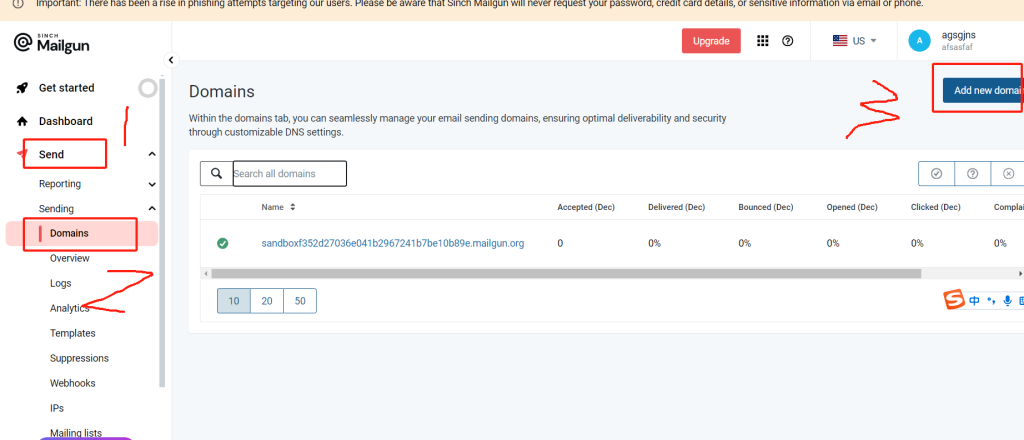Toggle the disabled X domain filter
1024x440 pixels.
click(1007, 174)
